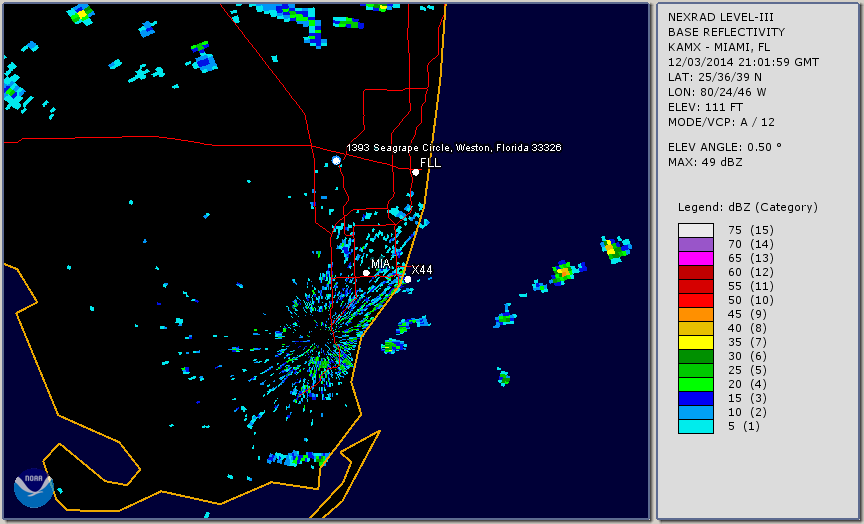The image size is (864, 524).
Task: Select the Seagrape Circle Weston location marker
Action: point(336,160)
